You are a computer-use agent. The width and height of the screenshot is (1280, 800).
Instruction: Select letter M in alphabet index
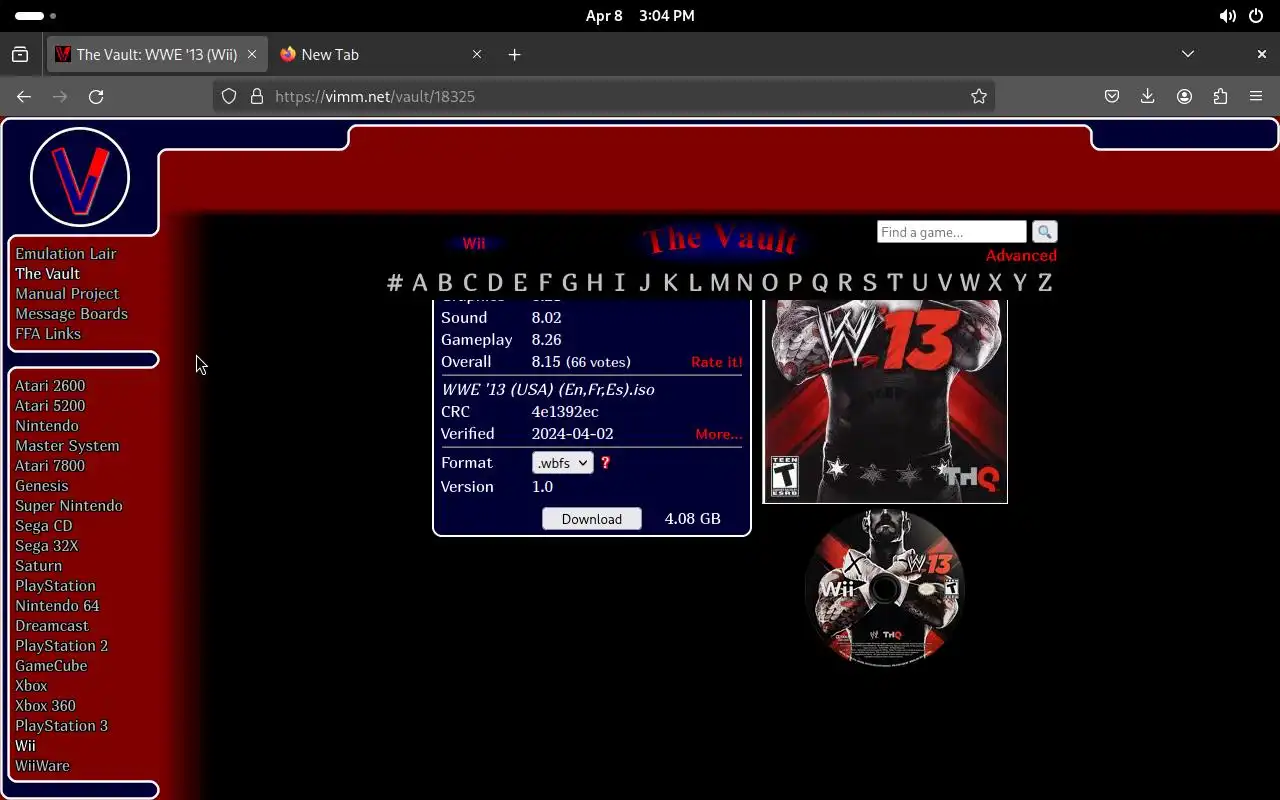(719, 283)
